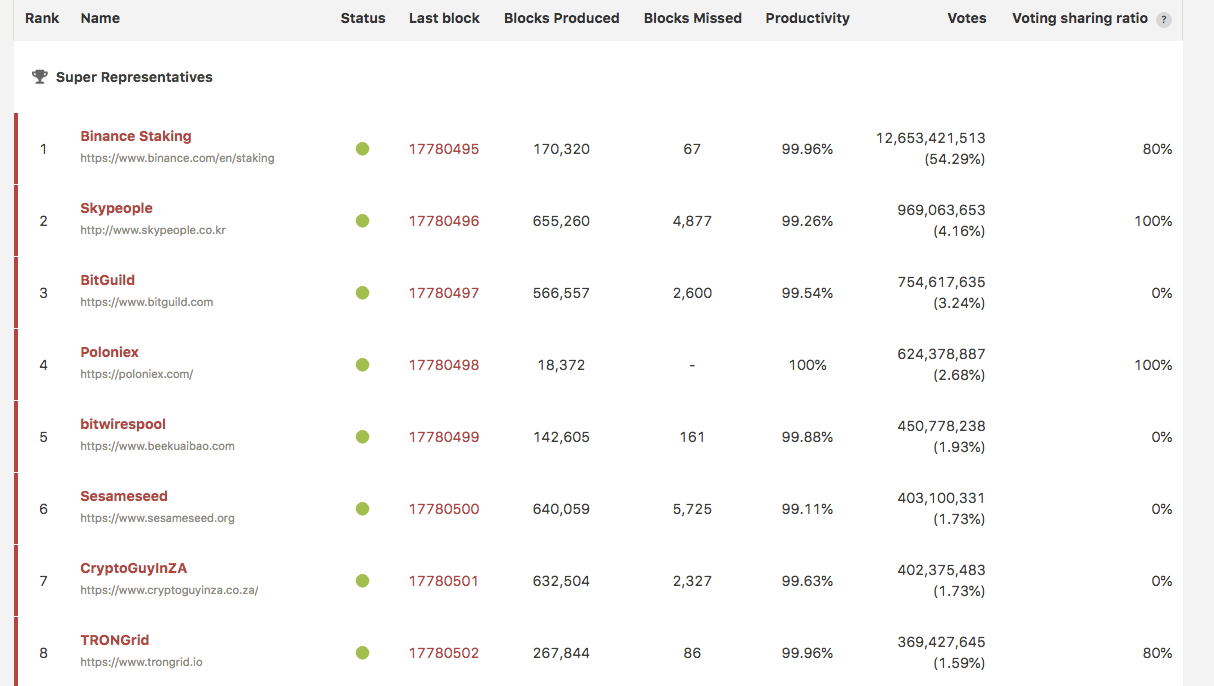Open the CryptoGuyInZA representative link
This screenshot has width=1214, height=686.
[134, 568]
